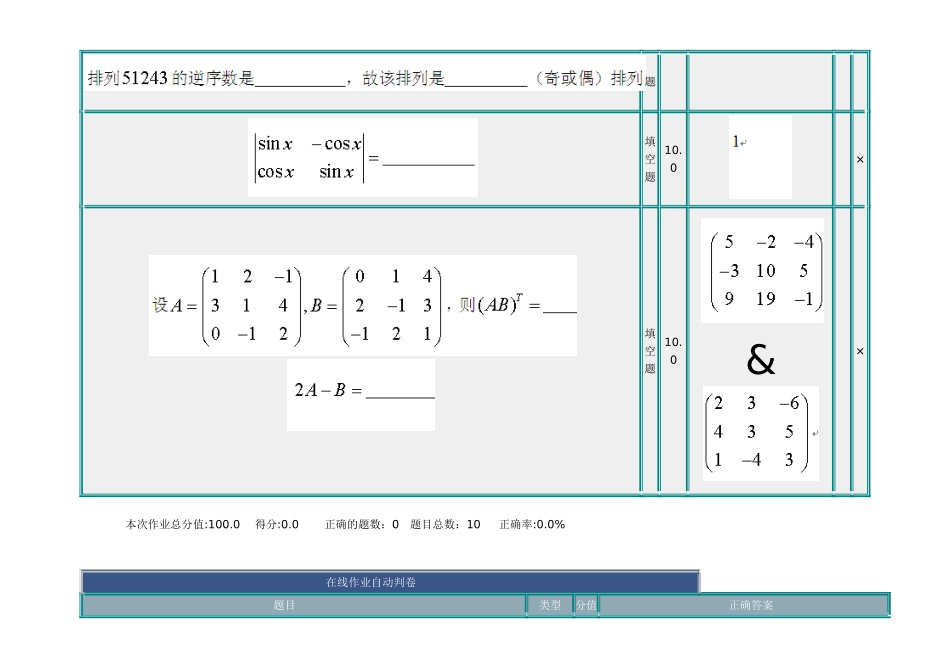Click the 2A−B answer matrix with 2 3 −6
The image size is (950, 672).
[x=760, y=433]
